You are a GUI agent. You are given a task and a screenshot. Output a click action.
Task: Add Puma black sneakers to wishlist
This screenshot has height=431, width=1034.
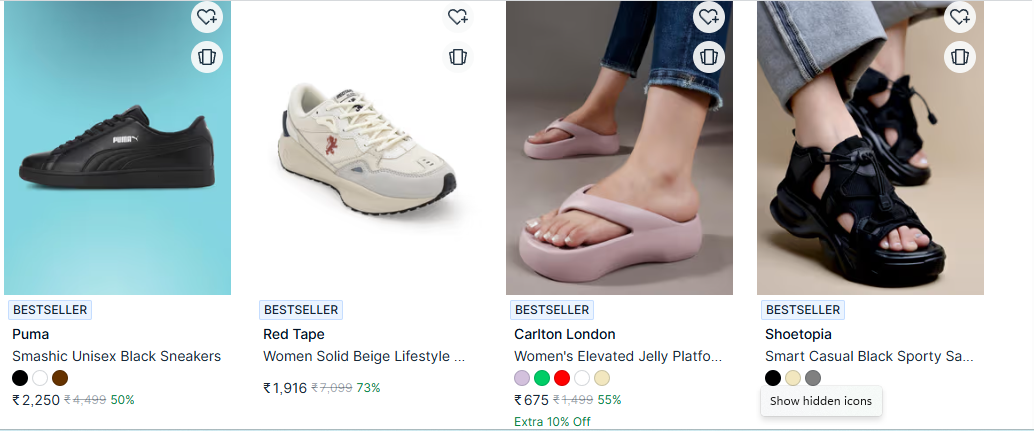point(207,17)
